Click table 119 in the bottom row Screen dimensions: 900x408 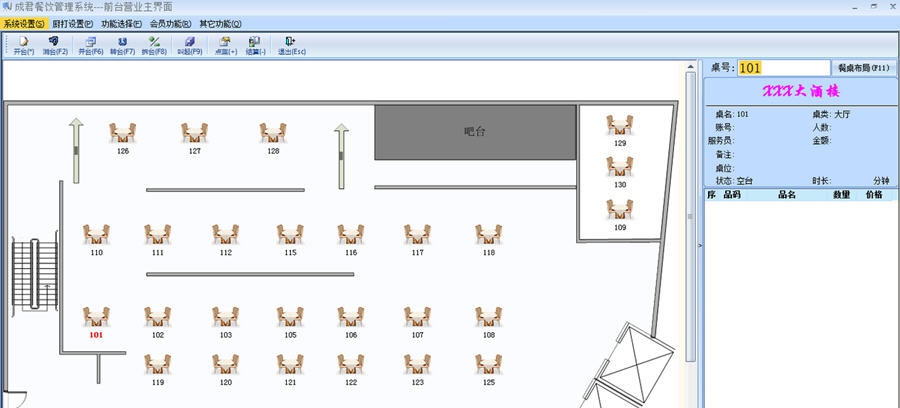tap(158, 364)
